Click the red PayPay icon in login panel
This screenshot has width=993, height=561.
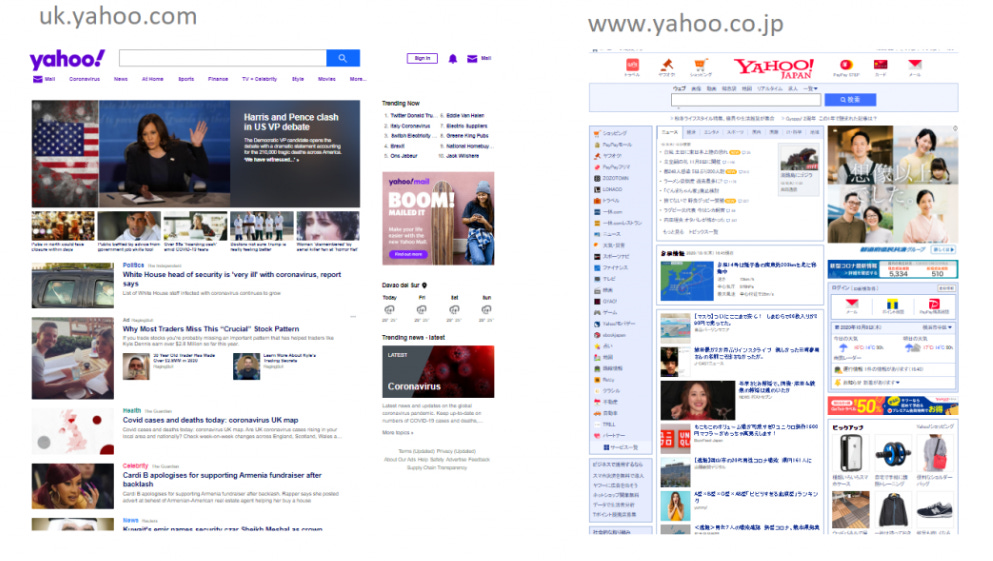933,305
